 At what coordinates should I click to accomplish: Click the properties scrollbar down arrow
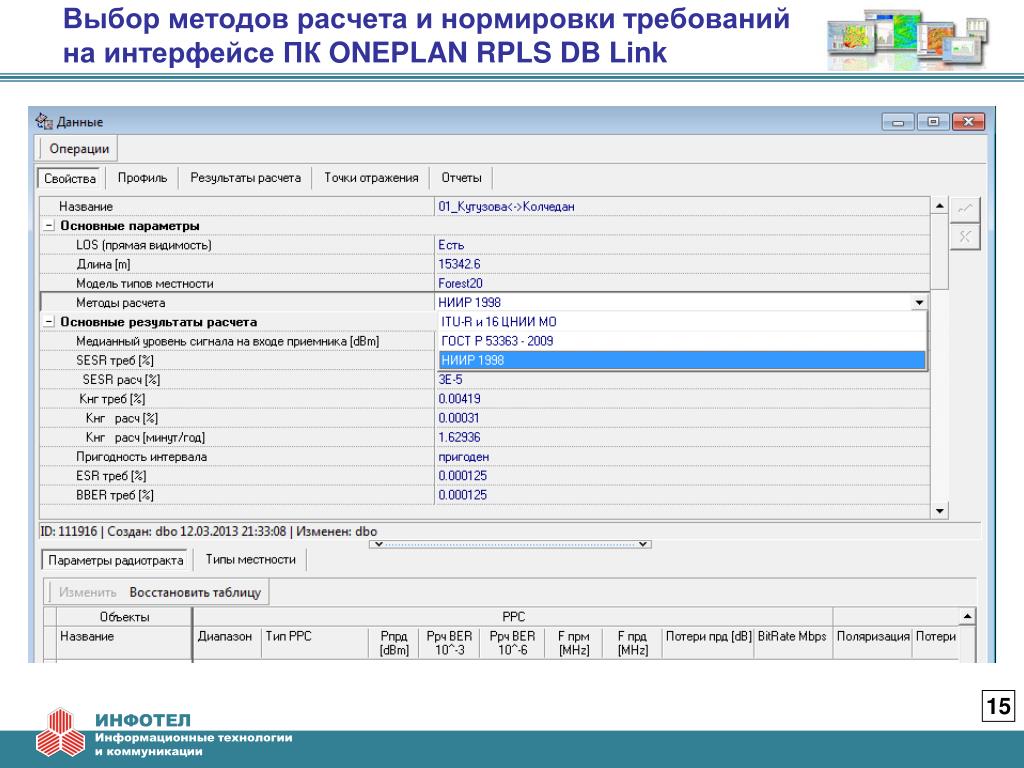coord(939,511)
